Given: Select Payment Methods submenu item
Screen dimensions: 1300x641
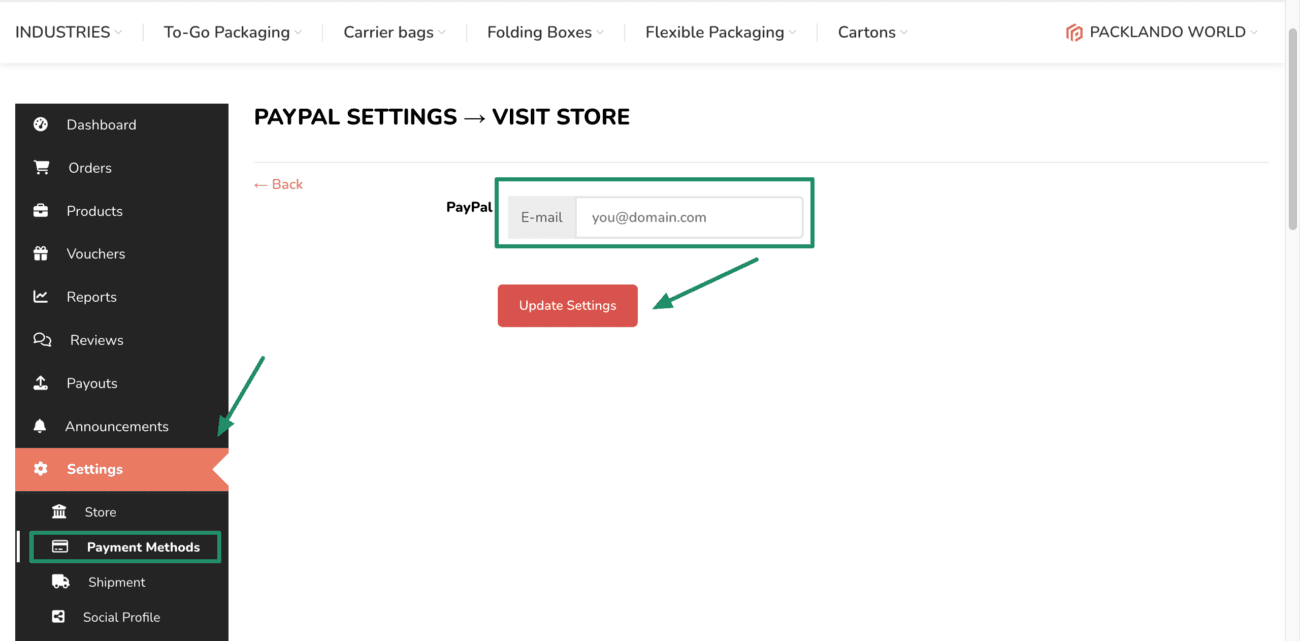Looking at the screenshot, I should tap(124, 547).
